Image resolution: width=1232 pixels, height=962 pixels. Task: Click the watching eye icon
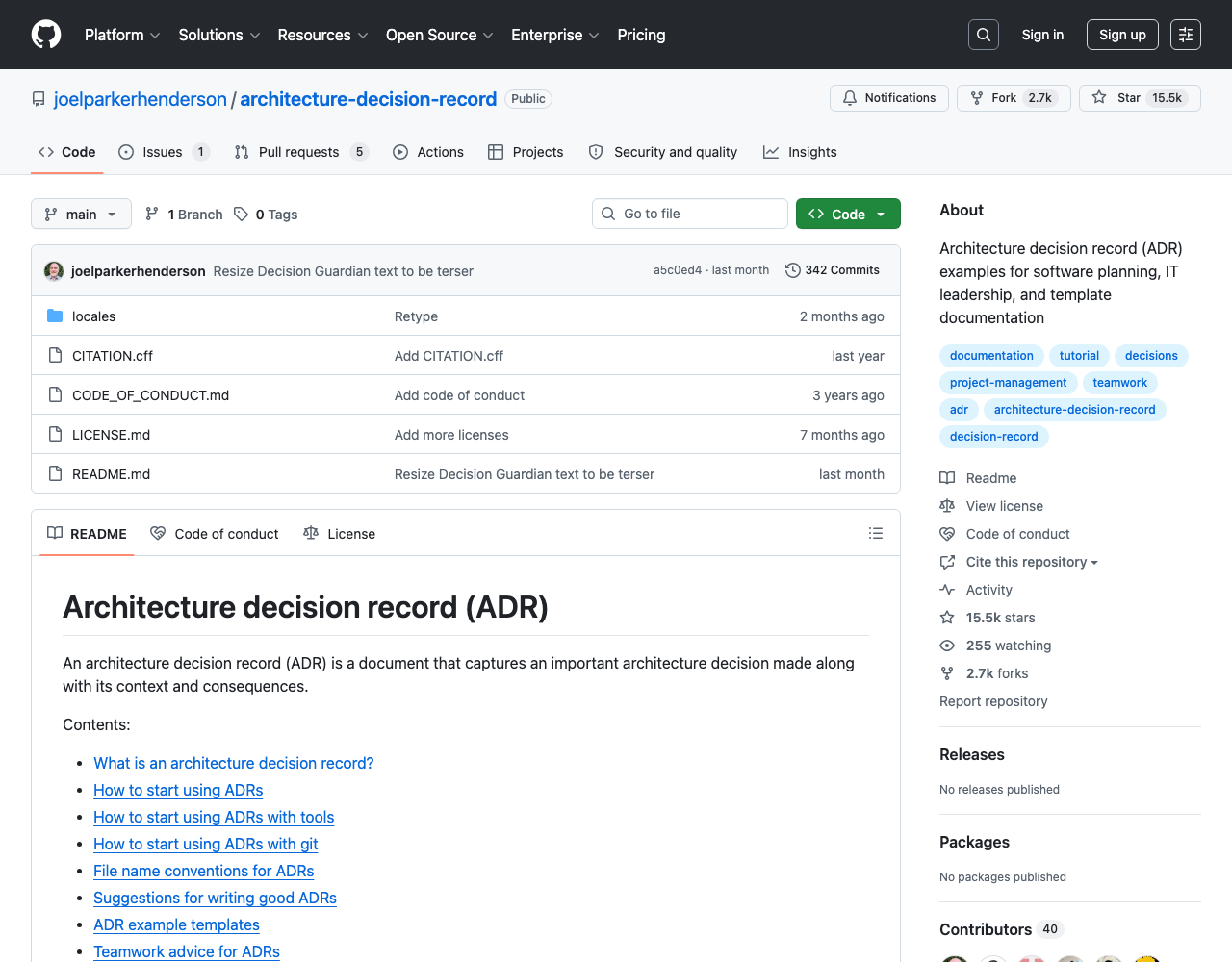click(x=947, y=646)
